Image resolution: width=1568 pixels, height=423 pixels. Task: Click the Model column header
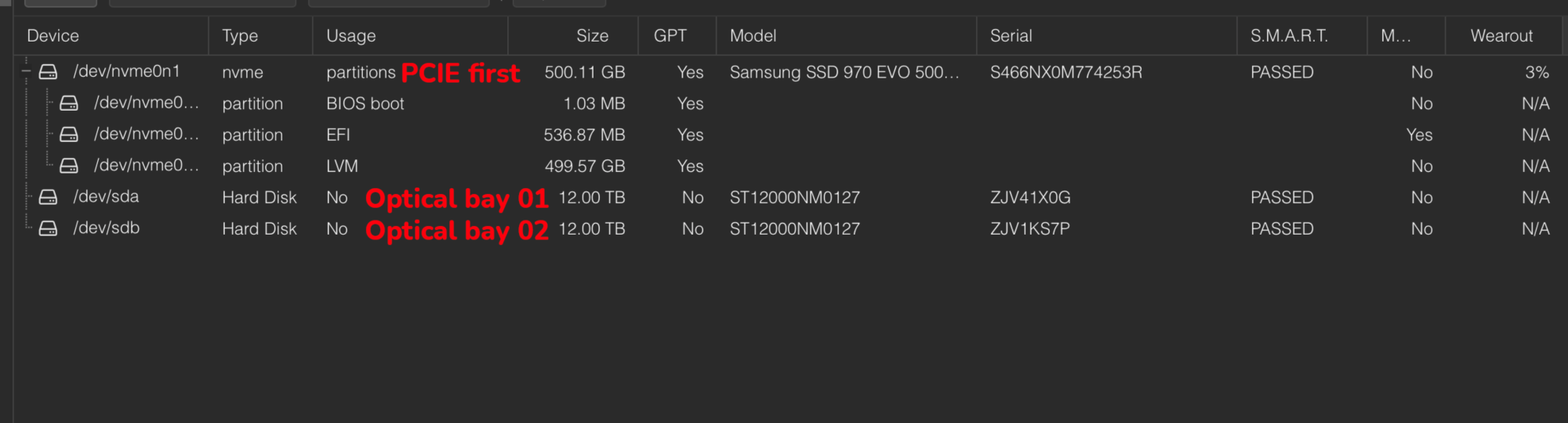click(x=753, y=36)
